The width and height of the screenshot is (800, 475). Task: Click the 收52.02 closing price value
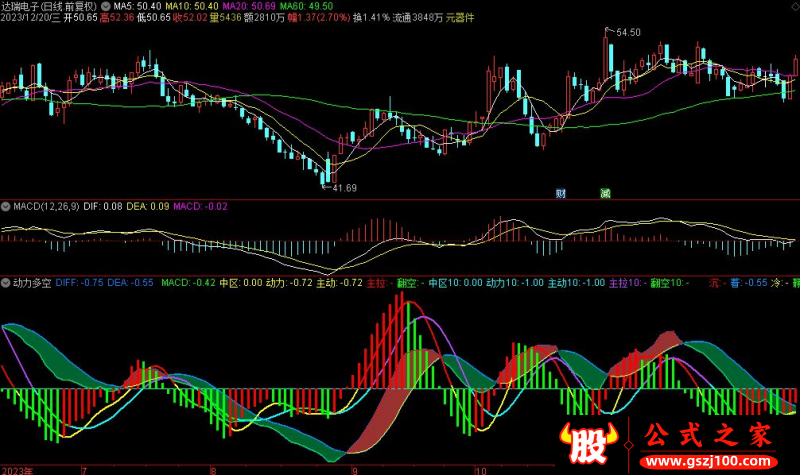click(190, 18)
